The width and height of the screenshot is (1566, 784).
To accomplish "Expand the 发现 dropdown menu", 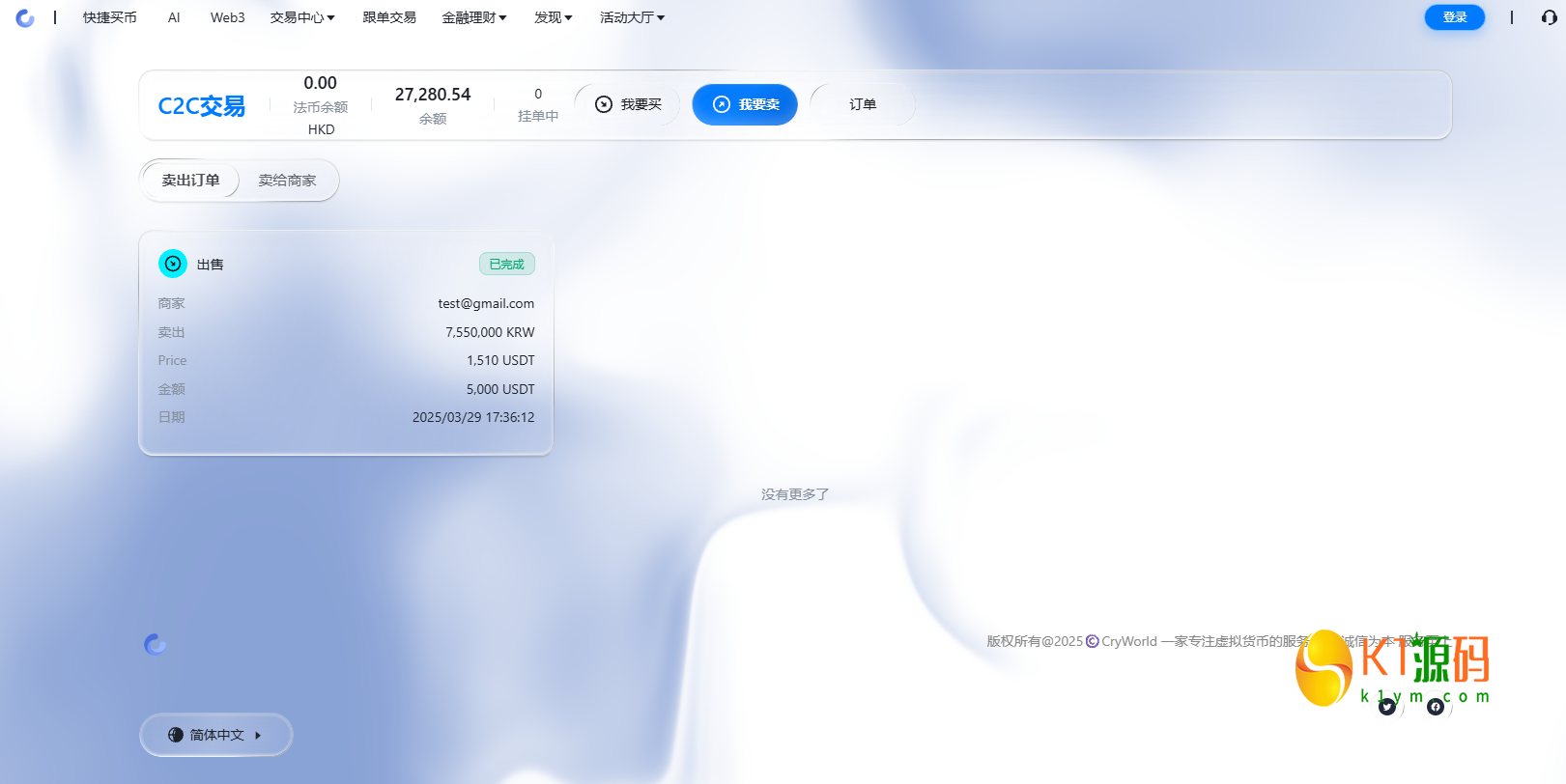I will click(x=554, y=17).
